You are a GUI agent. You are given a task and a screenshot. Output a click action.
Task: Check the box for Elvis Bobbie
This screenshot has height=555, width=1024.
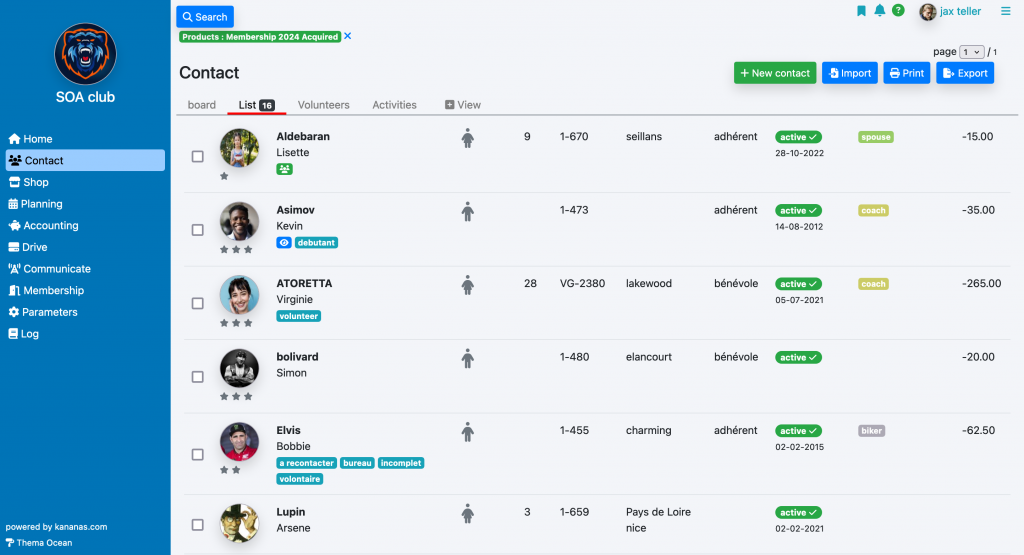(198, 454)
